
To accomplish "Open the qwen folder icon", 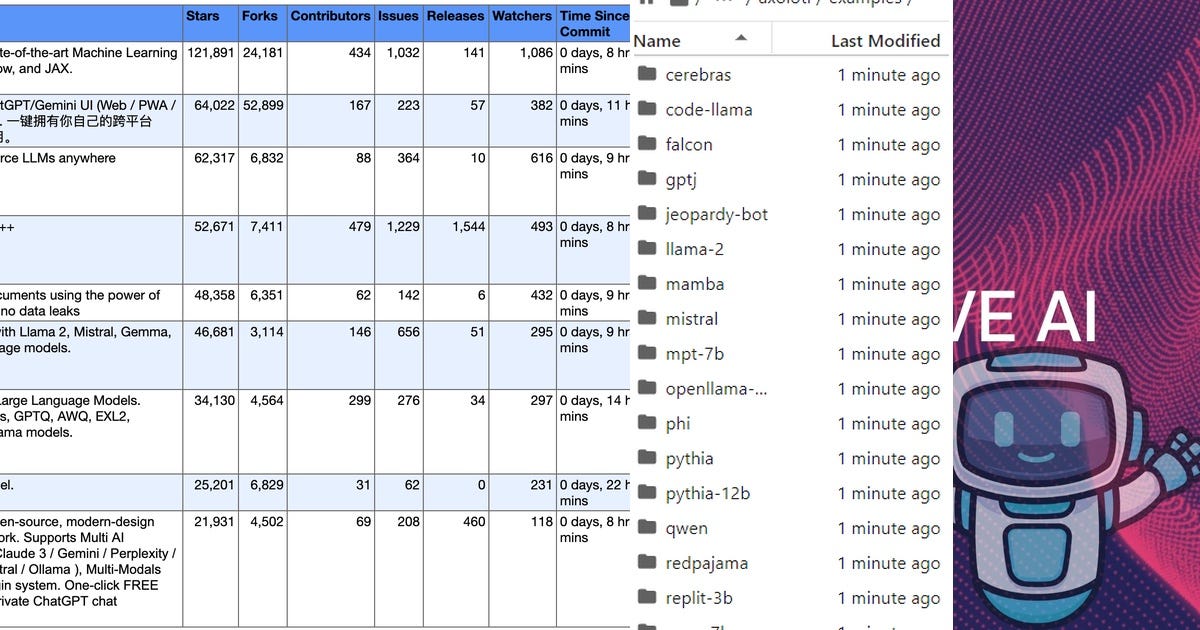I will pyautogui.click(x=648, y=528).
